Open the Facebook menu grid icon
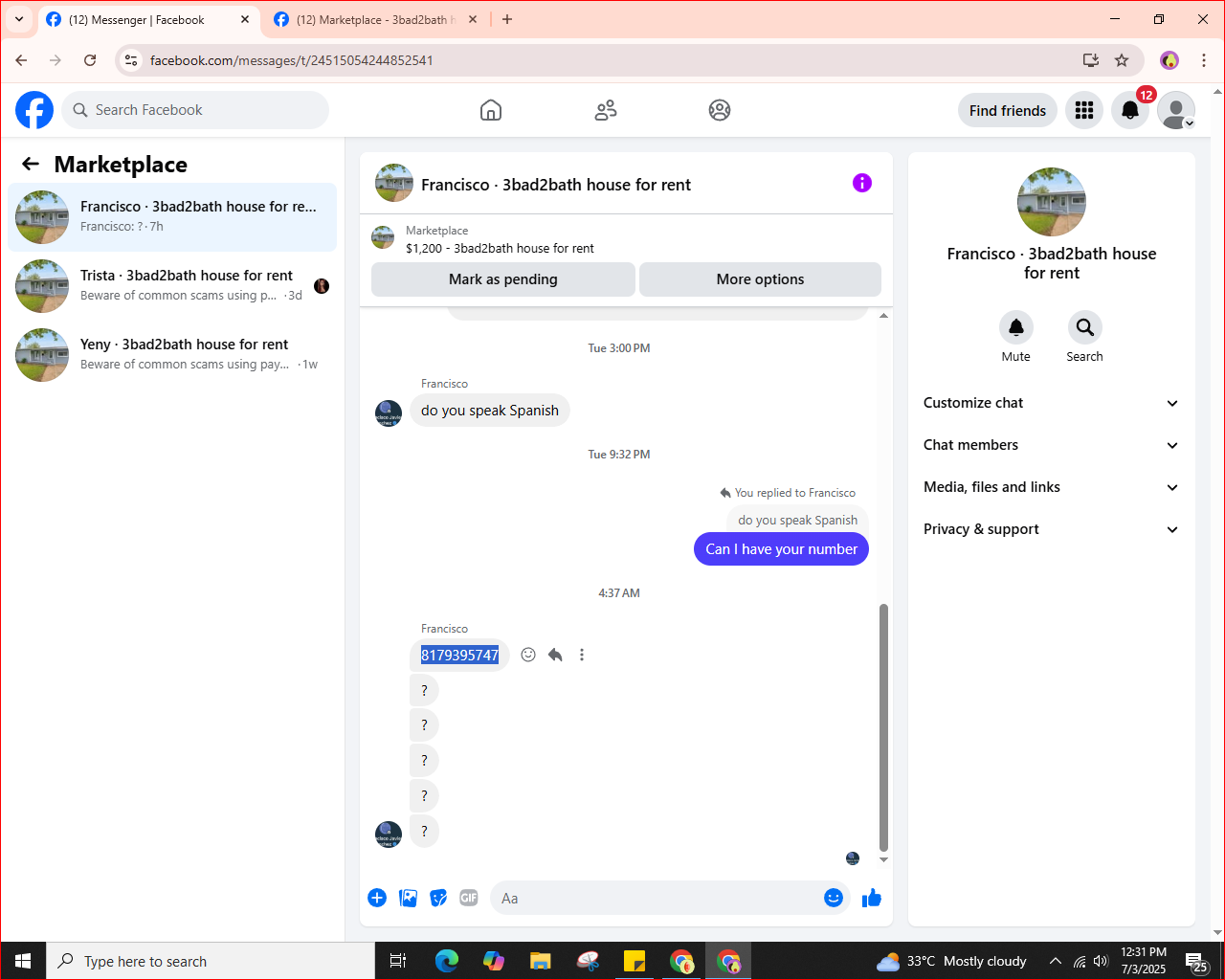This screenshot has width=1225, height=980. point(1084,110)
